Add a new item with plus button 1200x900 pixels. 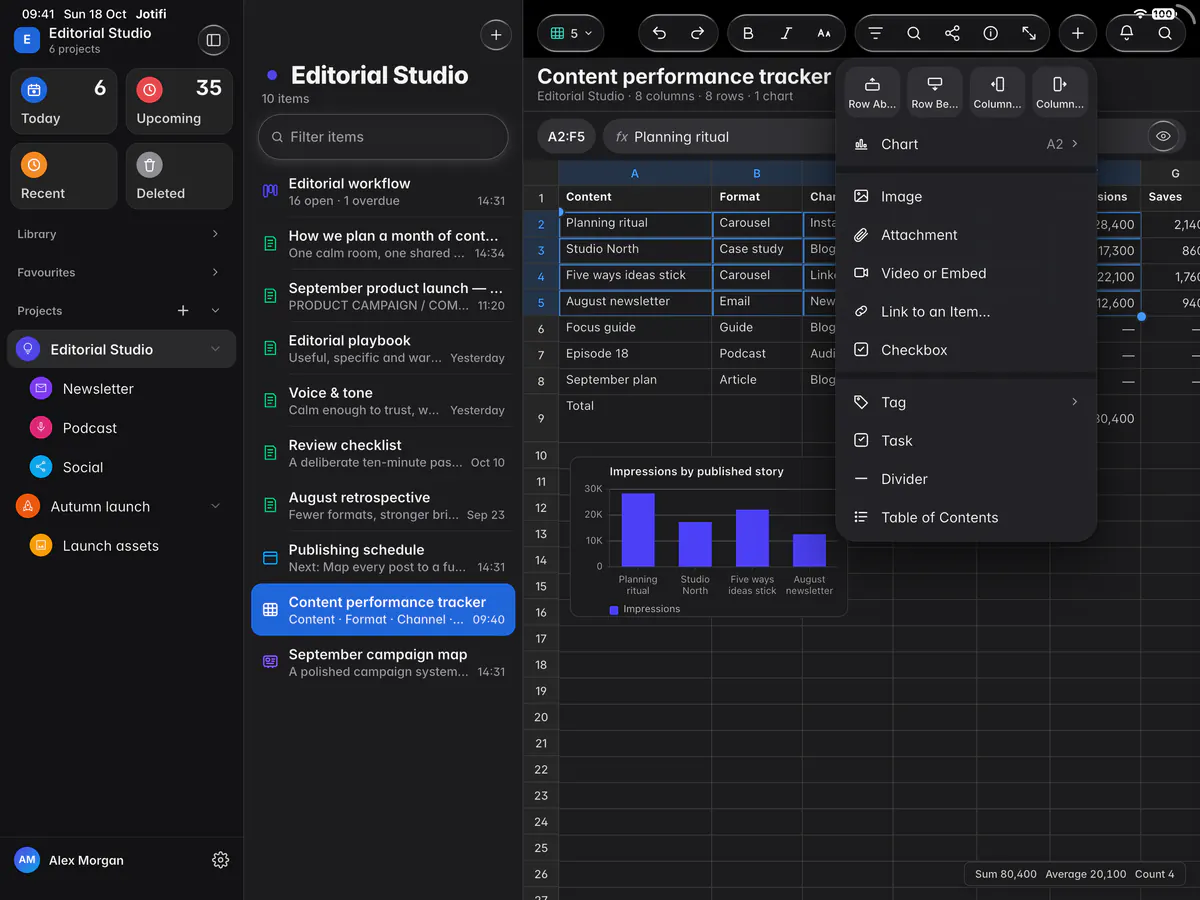tap(496, 35)
